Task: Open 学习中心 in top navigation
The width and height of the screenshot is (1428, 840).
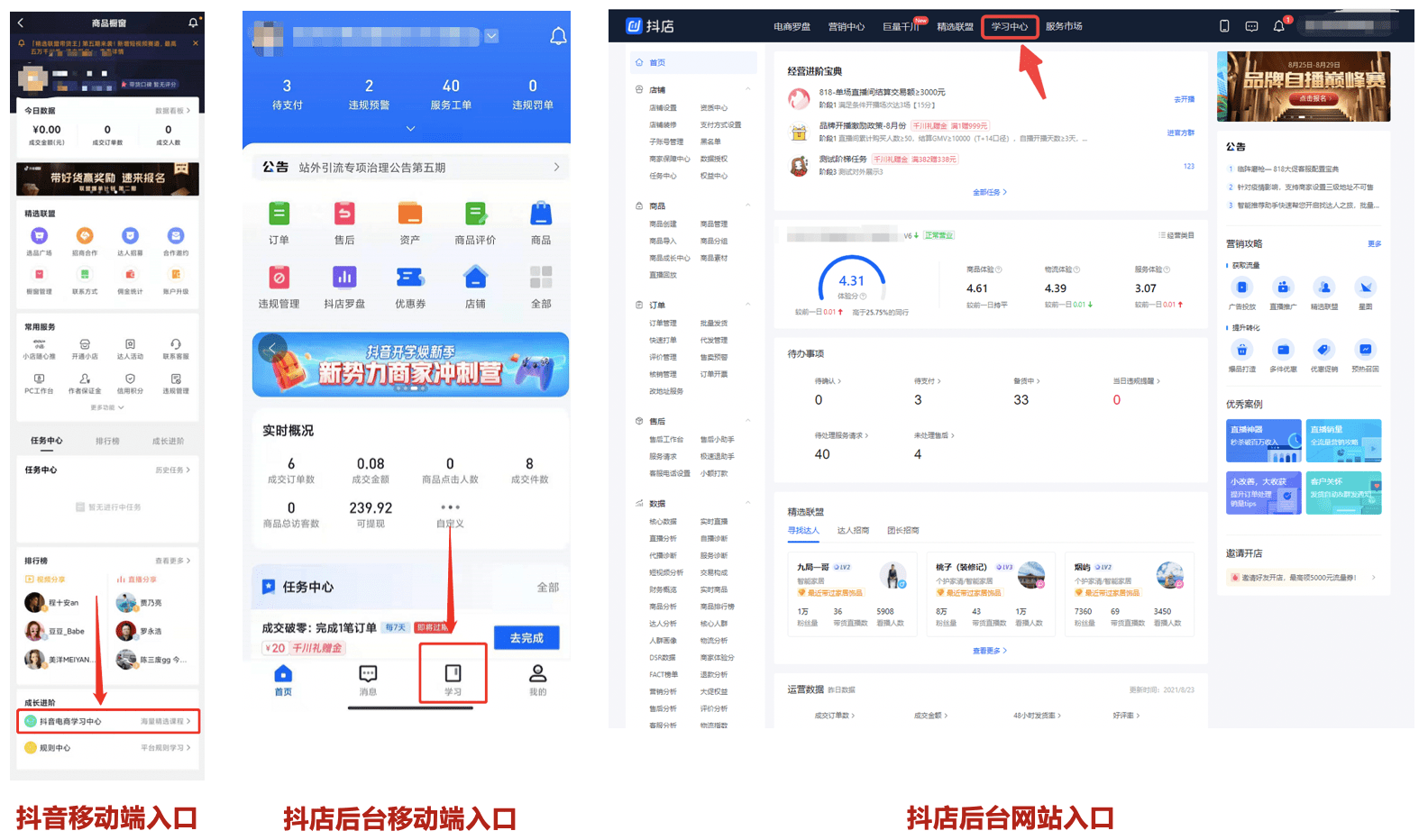Action: point(1010,26)
